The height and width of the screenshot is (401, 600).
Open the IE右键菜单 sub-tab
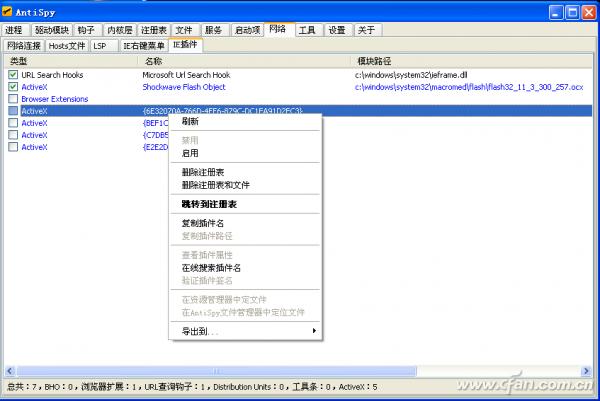point(145,46)
